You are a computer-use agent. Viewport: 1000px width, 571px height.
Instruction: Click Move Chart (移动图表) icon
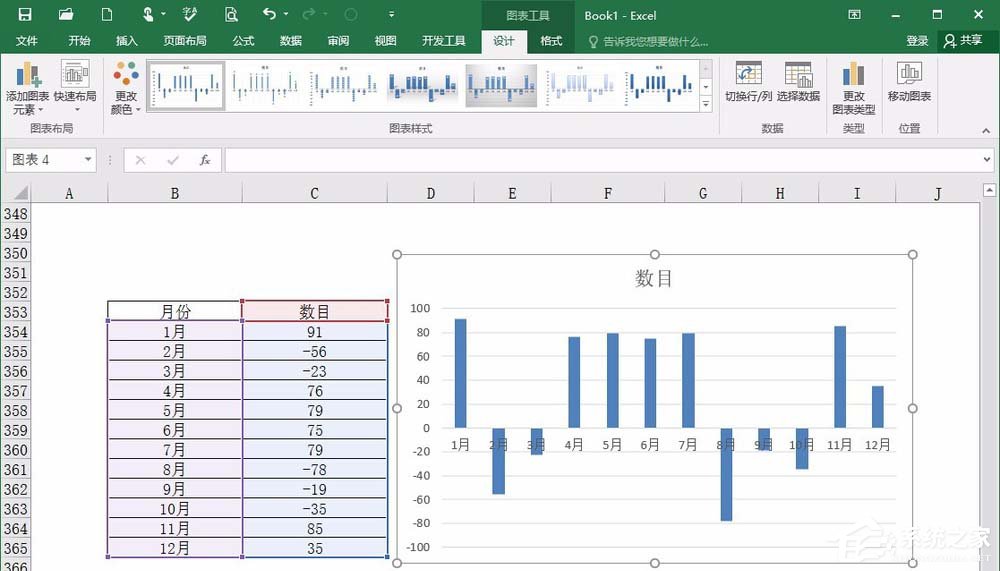(x=909, y=82)
